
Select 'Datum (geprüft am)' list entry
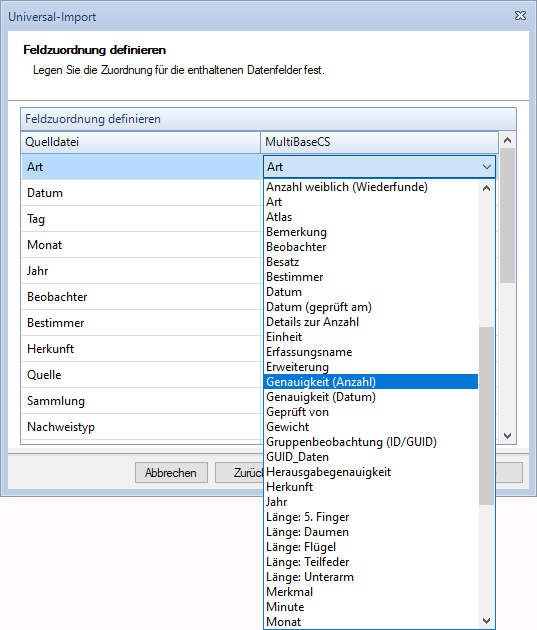371,307
